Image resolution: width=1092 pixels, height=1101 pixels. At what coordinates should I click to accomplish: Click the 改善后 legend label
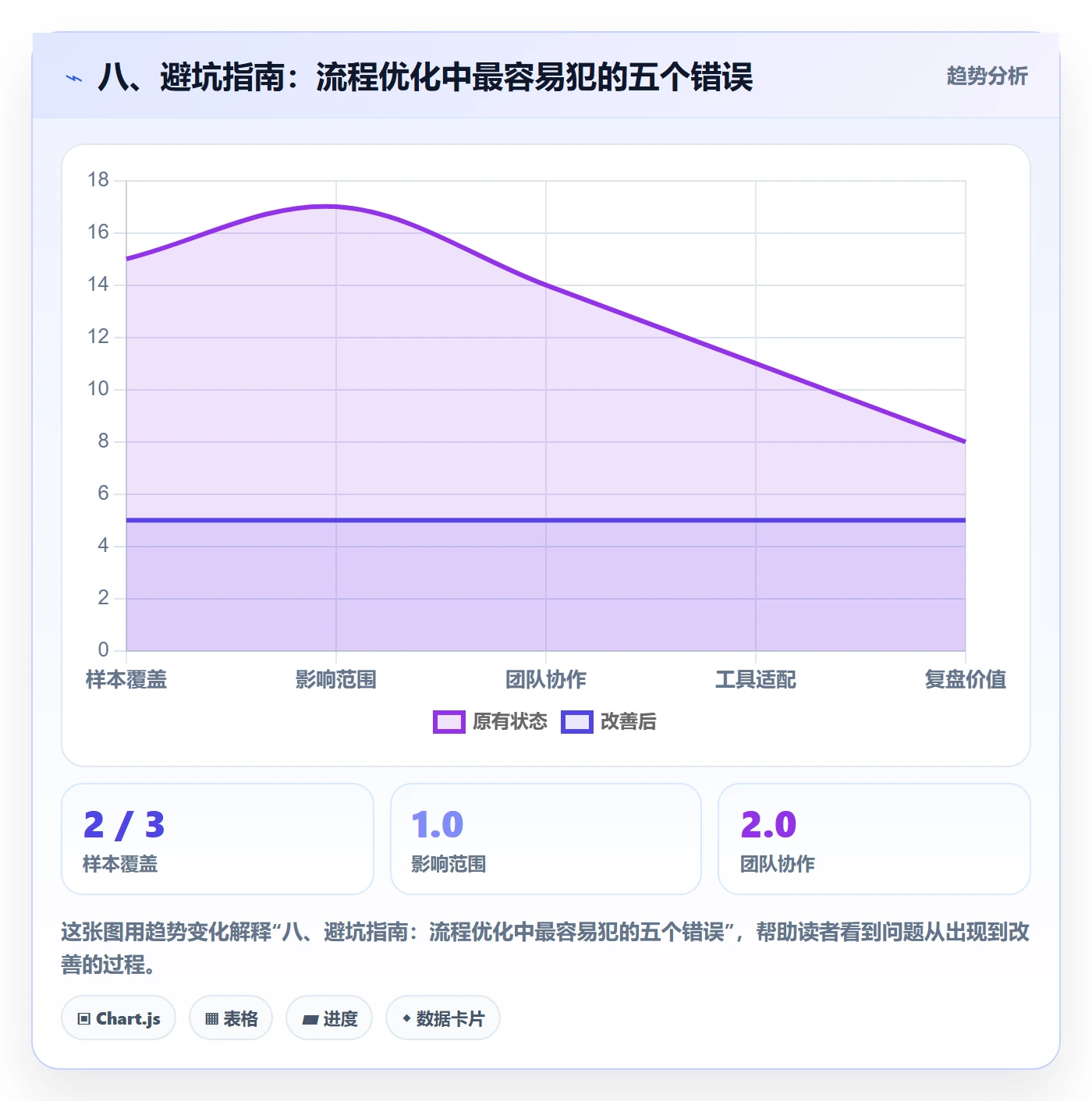point(628,722)
